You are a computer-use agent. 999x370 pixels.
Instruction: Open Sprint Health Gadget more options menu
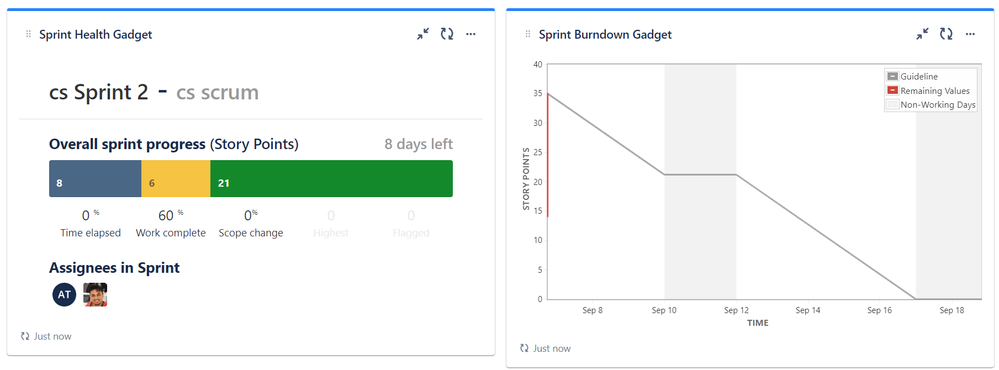(471, 34)
